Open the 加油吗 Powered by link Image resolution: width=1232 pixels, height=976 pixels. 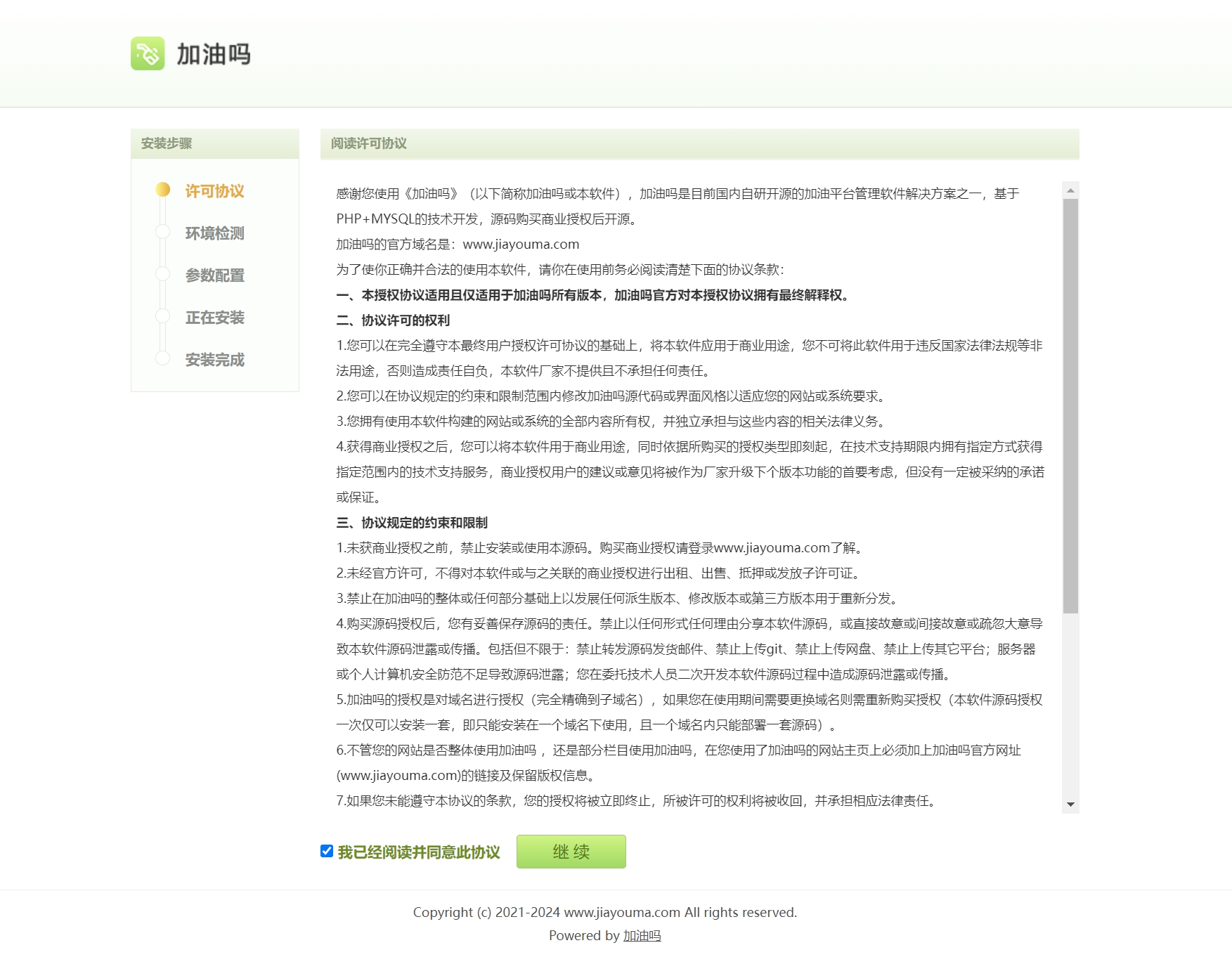click(642, 935)
